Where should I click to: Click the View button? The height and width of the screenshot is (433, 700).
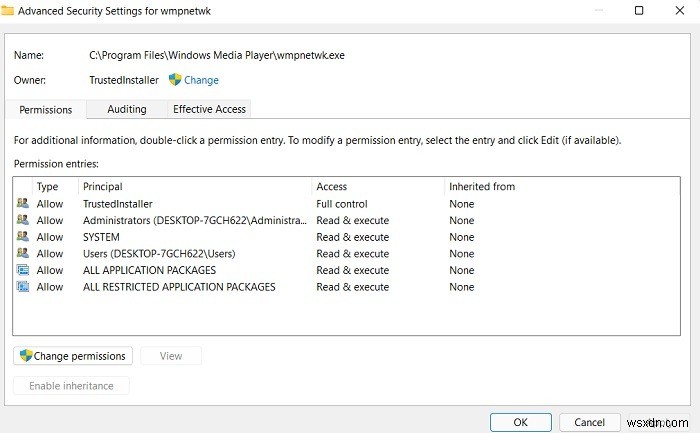(x=171, y=356)
